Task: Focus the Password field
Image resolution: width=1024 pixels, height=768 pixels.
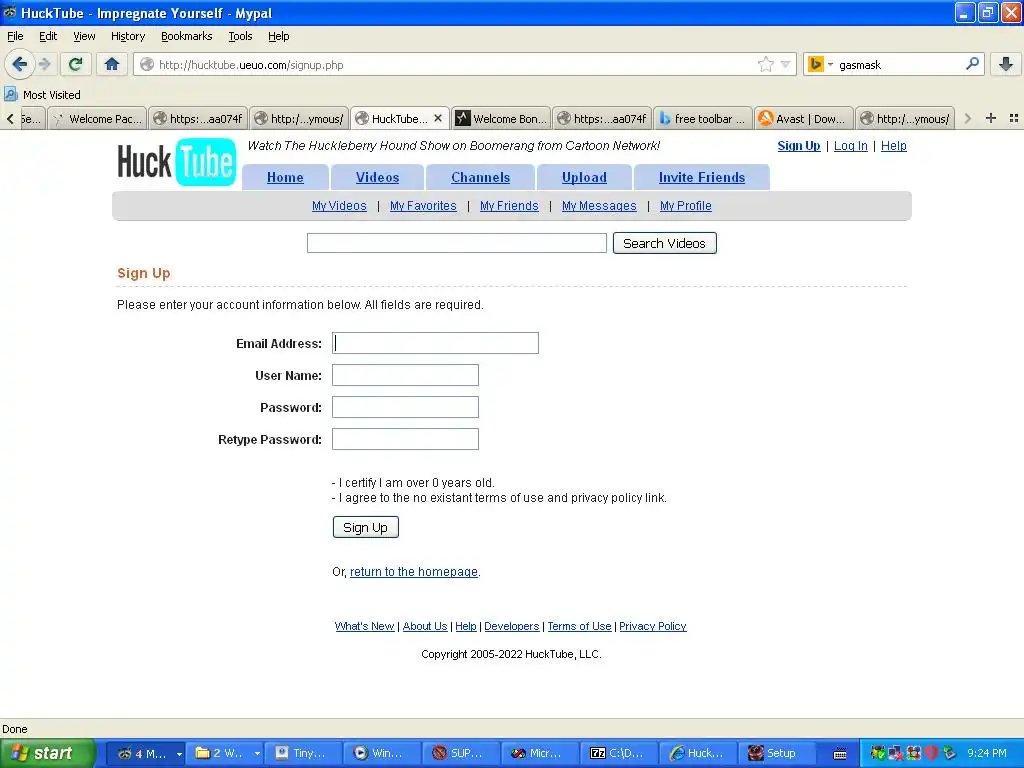Action: (x=405, y=407)
